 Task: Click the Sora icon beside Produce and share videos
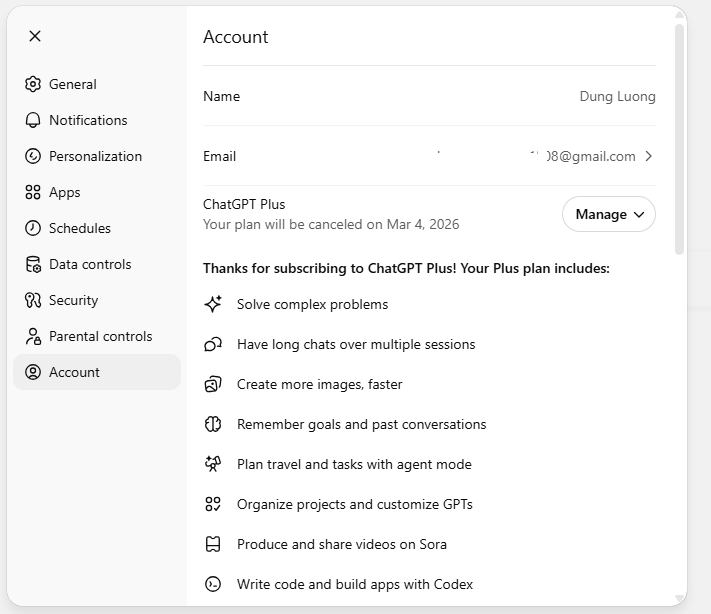coord(213,544)
